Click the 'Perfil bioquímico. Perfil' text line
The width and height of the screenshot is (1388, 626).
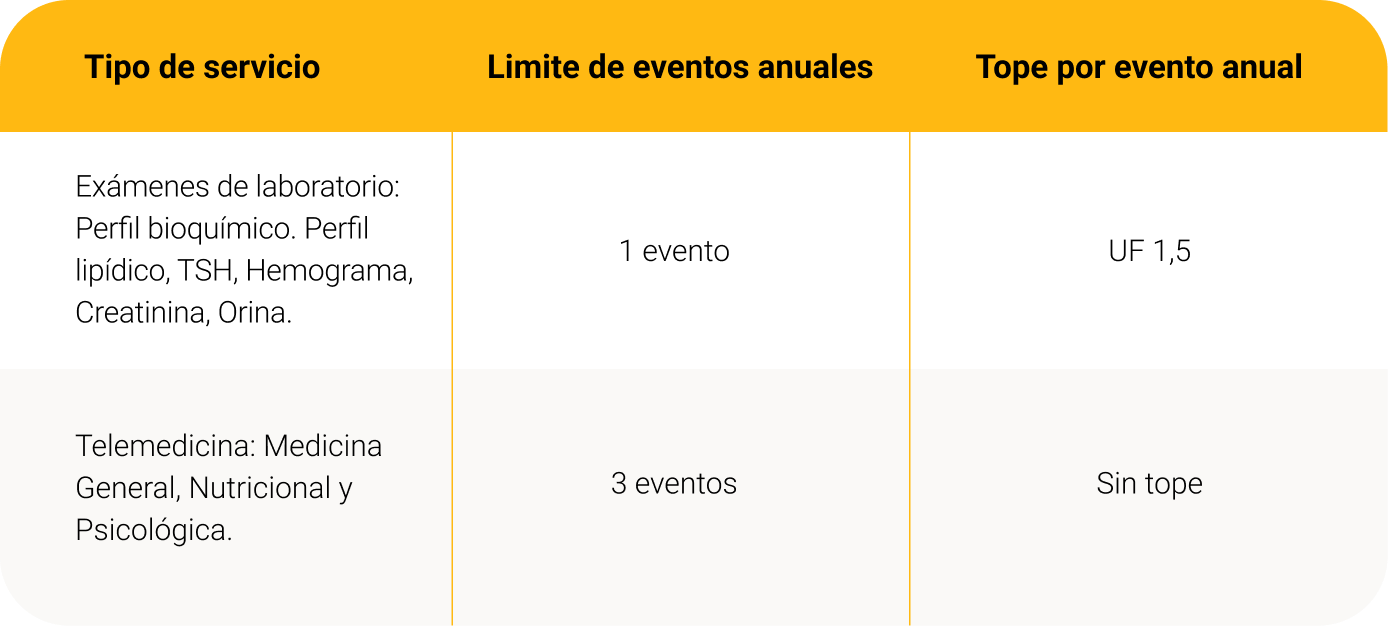222,229
